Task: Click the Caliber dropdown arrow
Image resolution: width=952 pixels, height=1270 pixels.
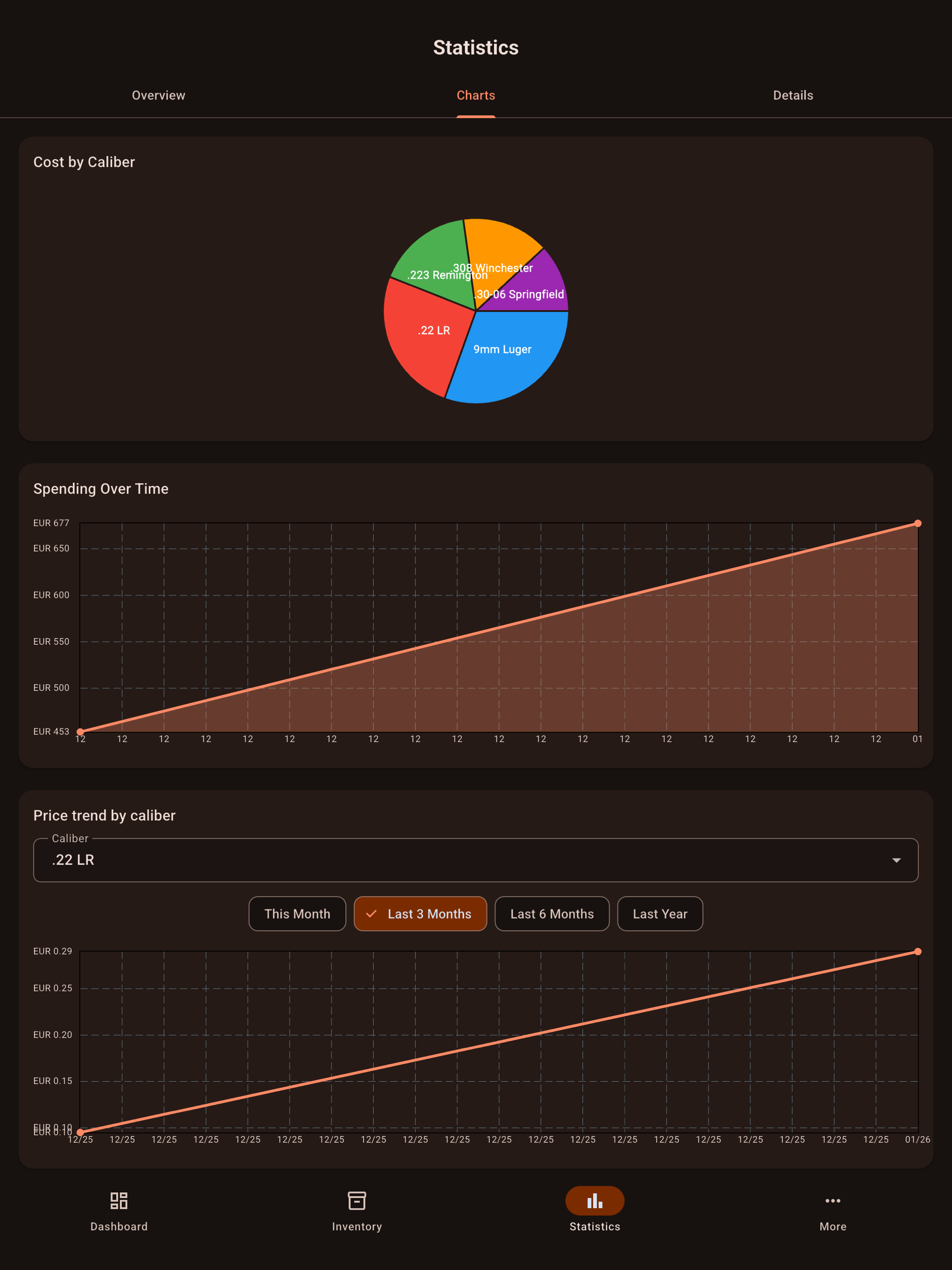Action: 896,860
